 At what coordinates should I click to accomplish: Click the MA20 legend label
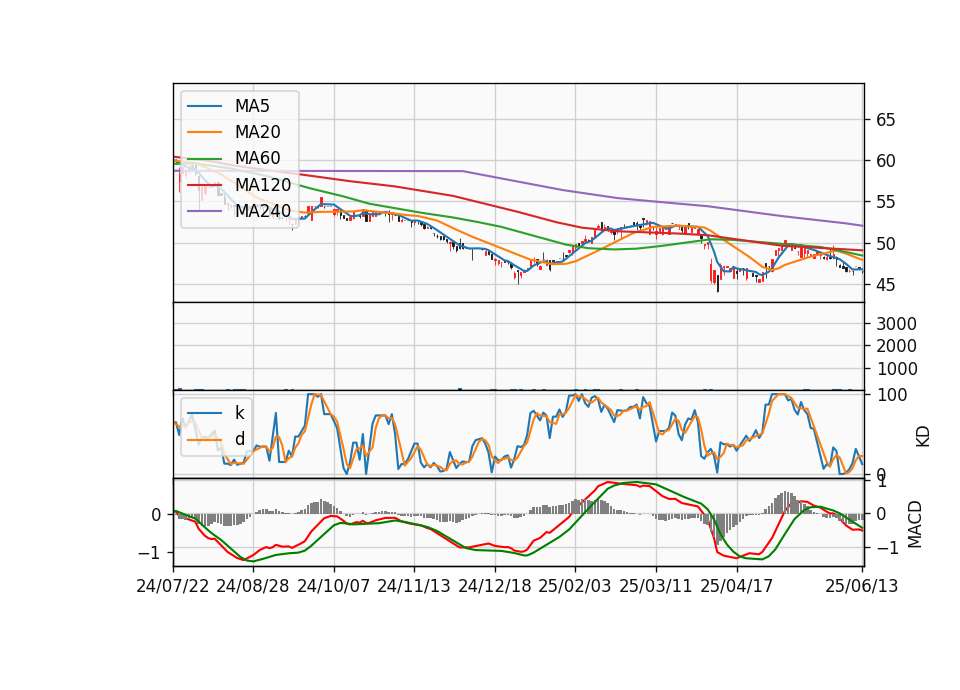[257, 132]
